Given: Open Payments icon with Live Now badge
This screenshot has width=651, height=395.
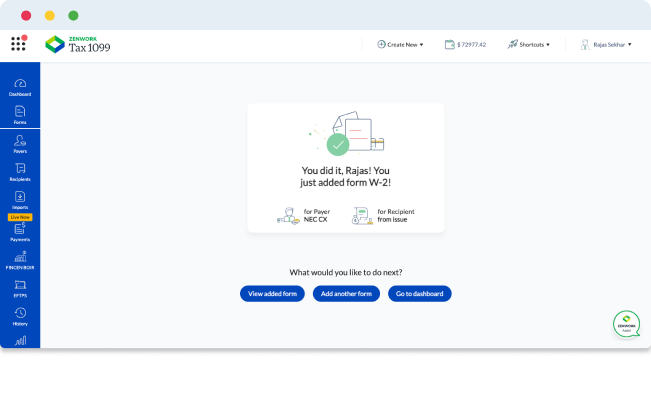Looking at the screenshot, I should [20, 228].
